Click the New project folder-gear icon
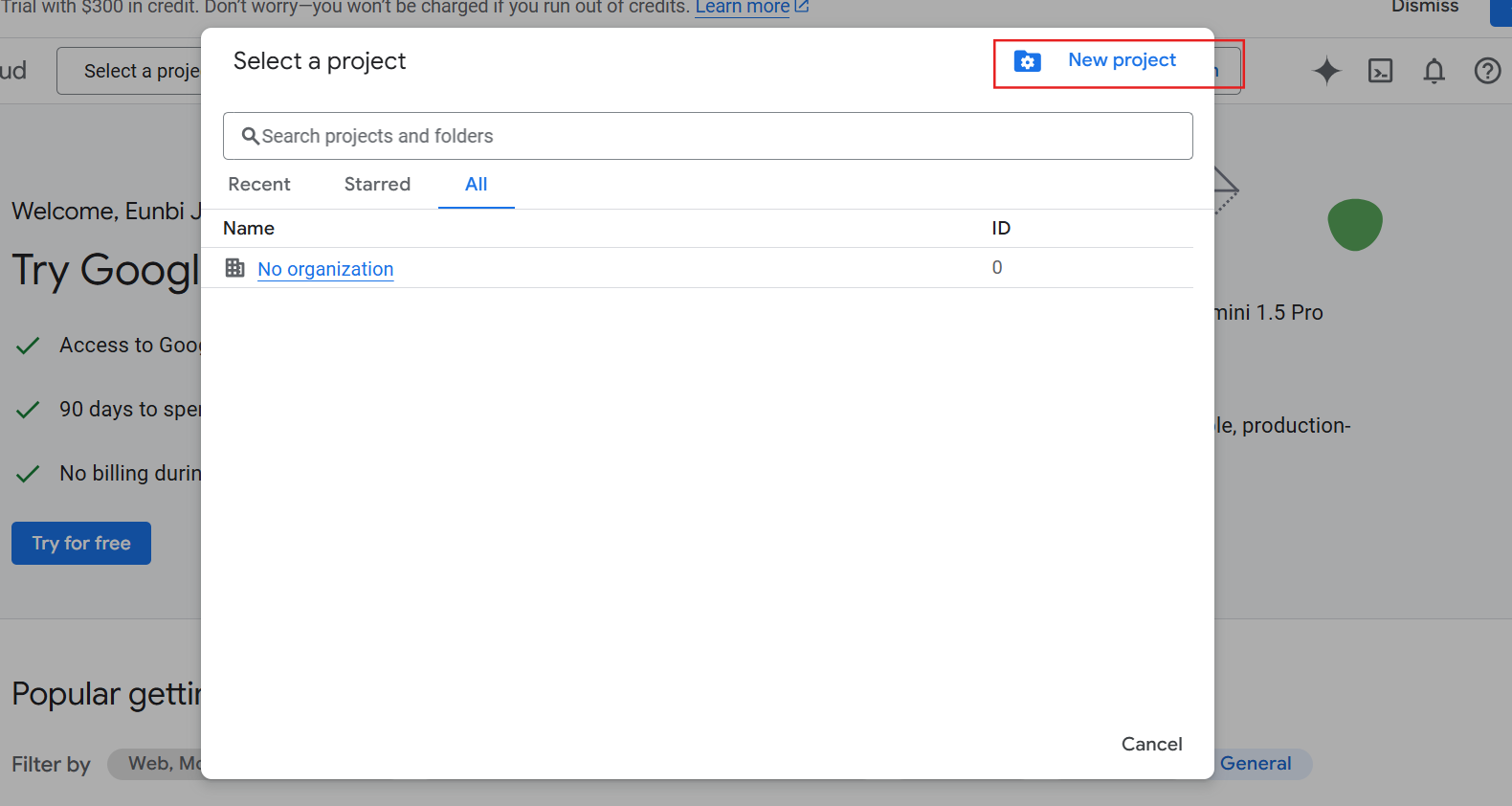The height and width of the screenshot is (806, 1512). tap(1027, 61)
